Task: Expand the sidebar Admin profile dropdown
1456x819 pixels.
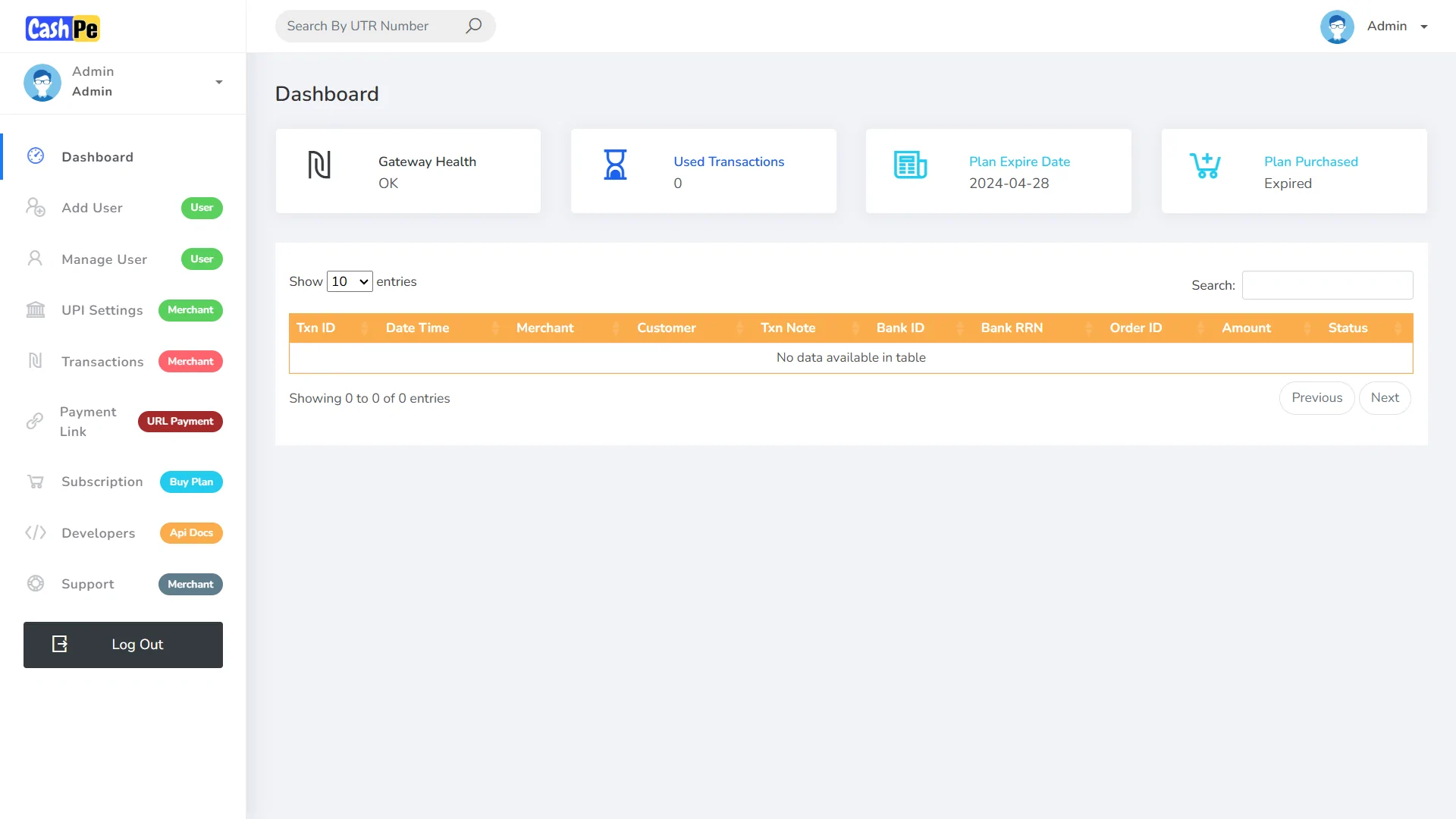Action: point(218,82)
